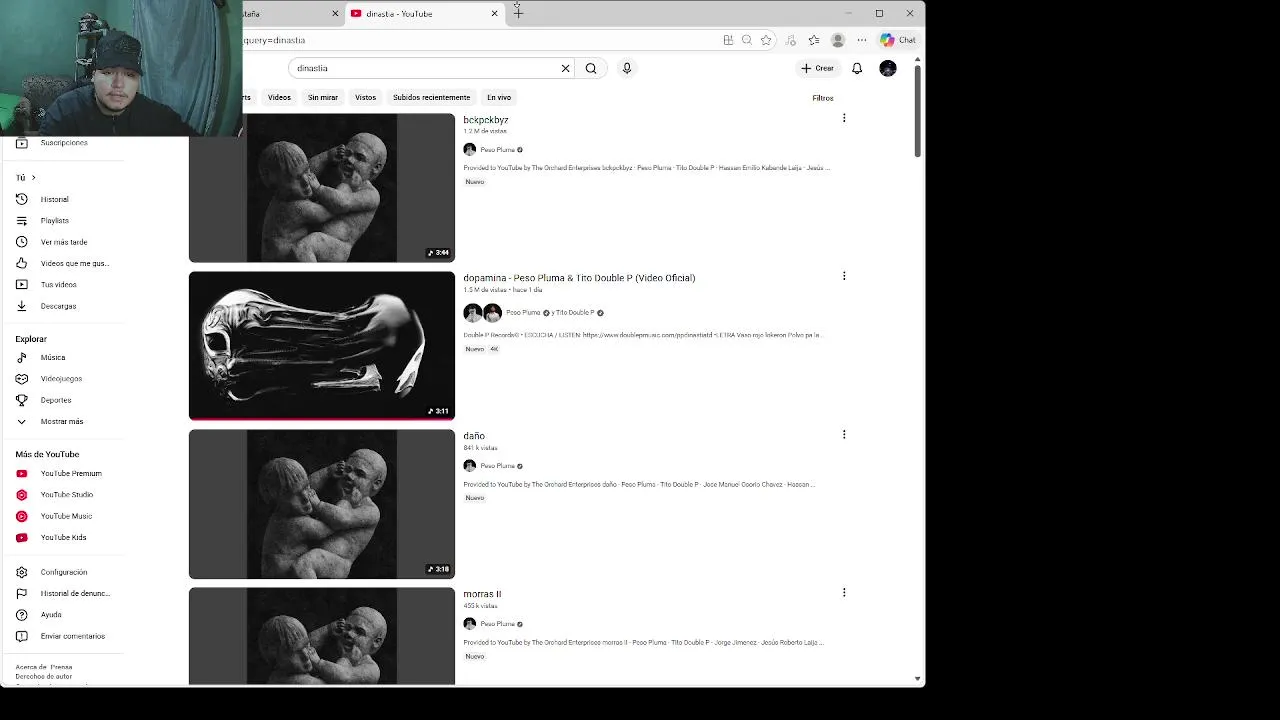1280x720 pixels.
Task: Click the Crear button
Action: click(x=817, y=68)
